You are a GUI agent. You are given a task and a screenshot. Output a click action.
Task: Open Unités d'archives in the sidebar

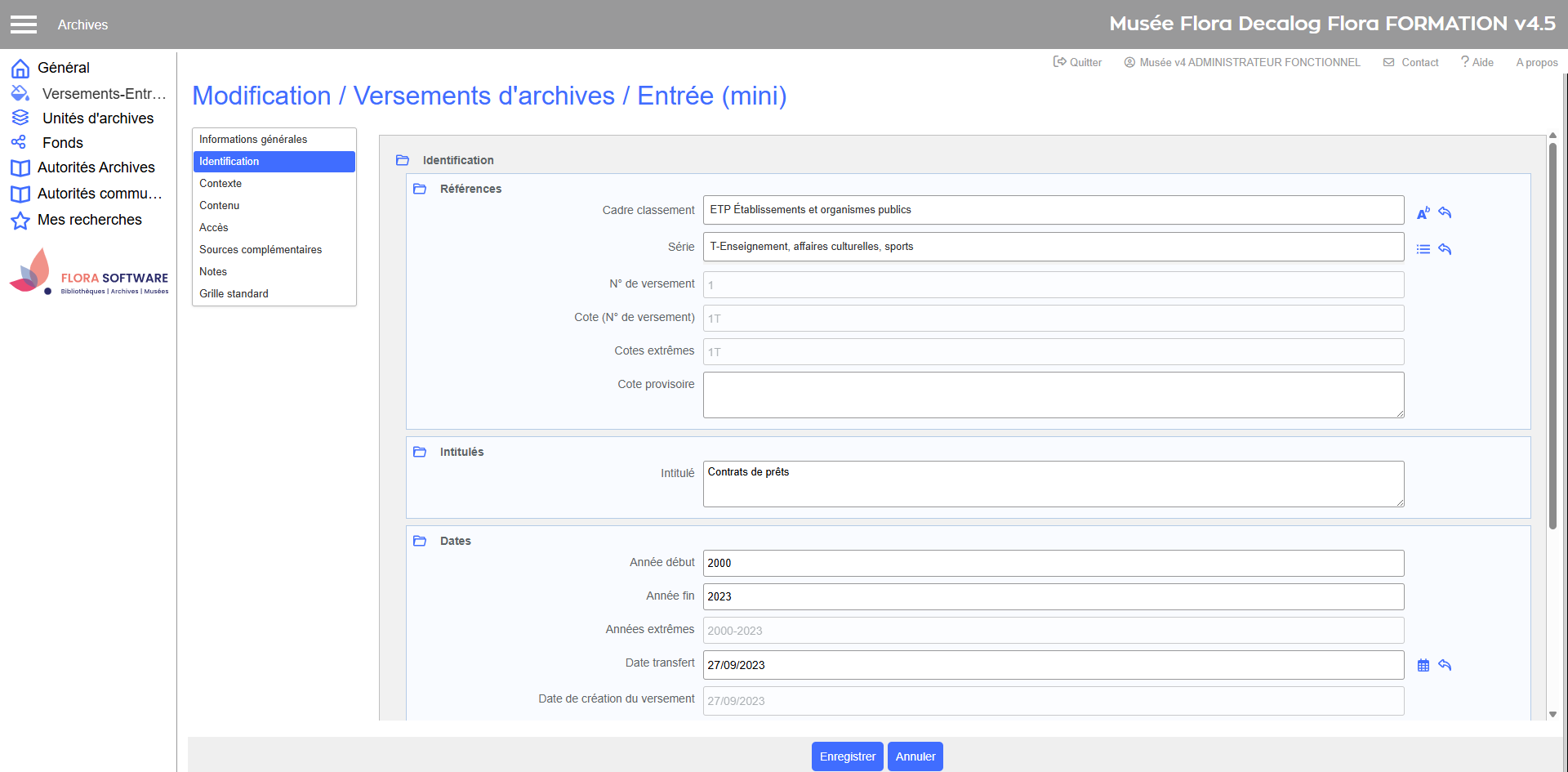(97, 118)
